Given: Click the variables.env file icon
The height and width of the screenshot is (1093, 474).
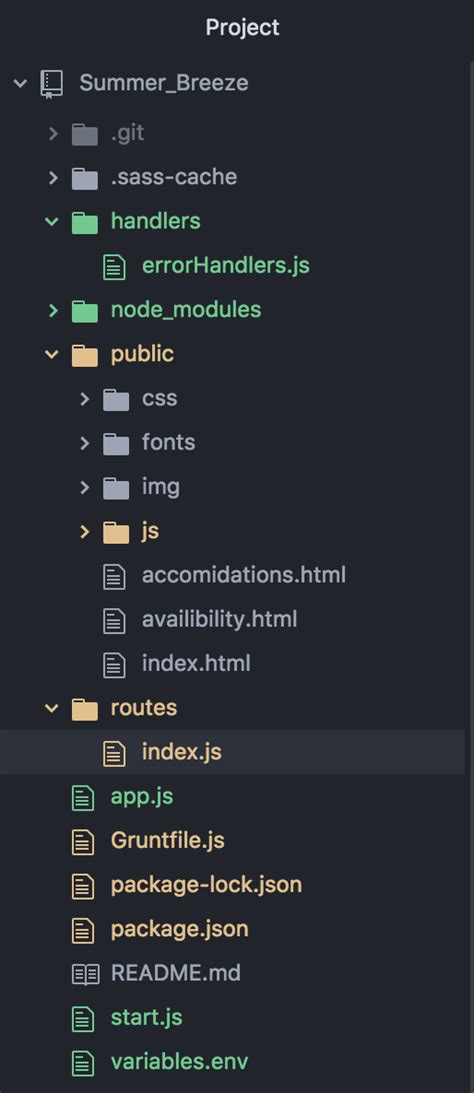Looking at the screenshot, I should [83, 1062].
